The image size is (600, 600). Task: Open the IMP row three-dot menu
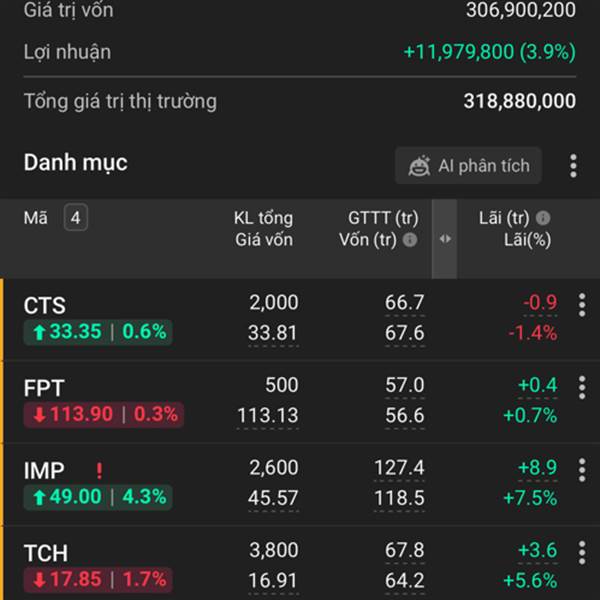coord(582,470)
